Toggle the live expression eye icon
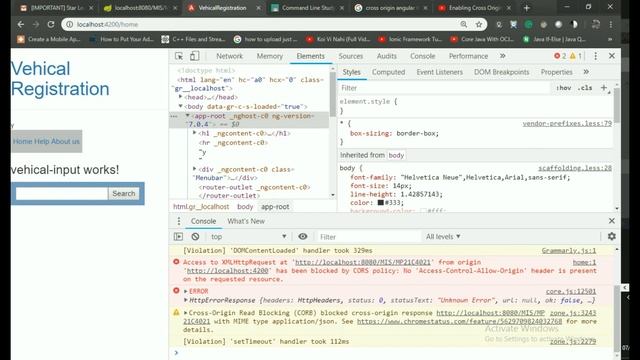 click(x=302, y=236)
